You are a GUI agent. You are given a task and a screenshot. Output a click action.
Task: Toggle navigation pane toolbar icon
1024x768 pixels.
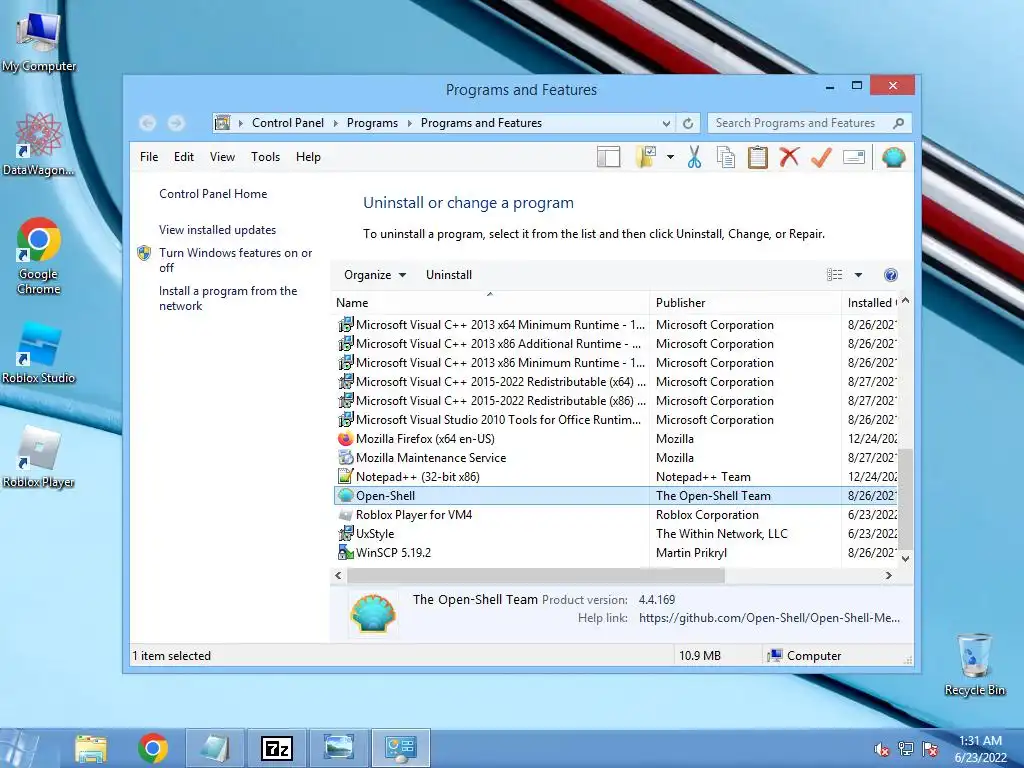(x=608, y=157)
